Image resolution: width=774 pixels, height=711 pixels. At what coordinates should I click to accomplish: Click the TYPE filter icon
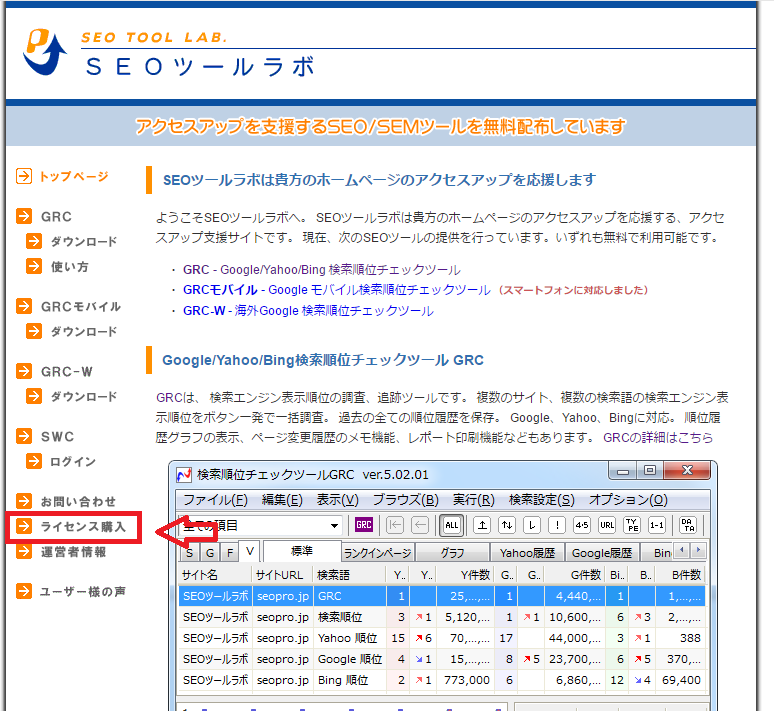click(632, 525)
